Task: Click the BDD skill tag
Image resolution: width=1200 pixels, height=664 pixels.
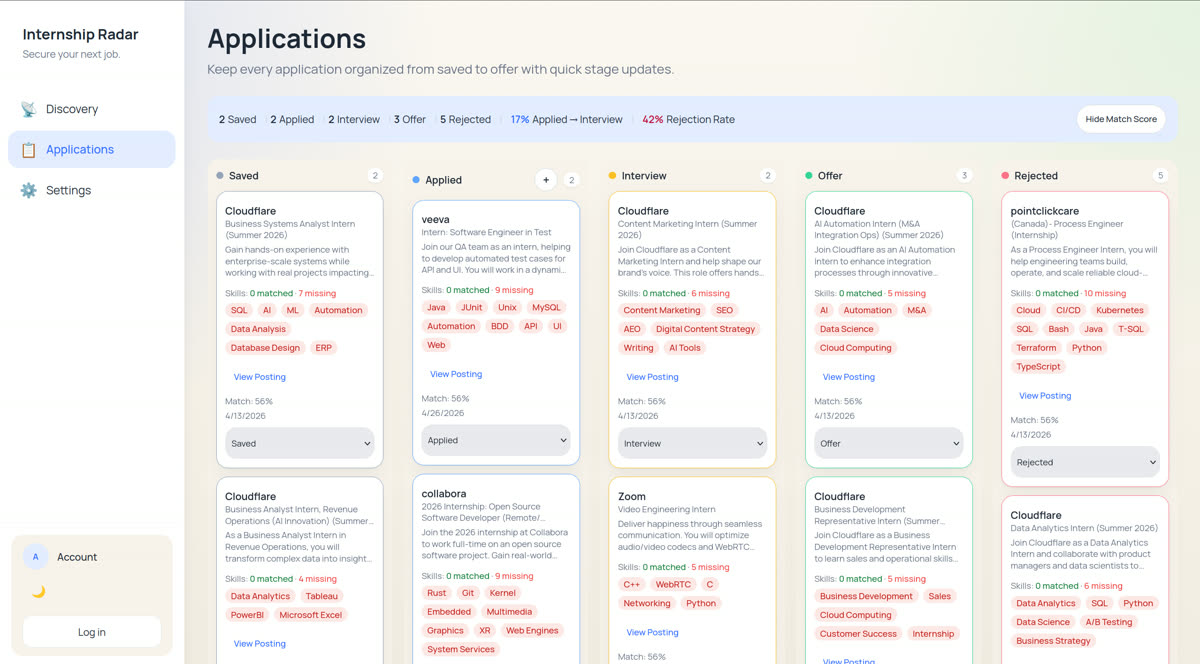Action: tap(499, 326)
